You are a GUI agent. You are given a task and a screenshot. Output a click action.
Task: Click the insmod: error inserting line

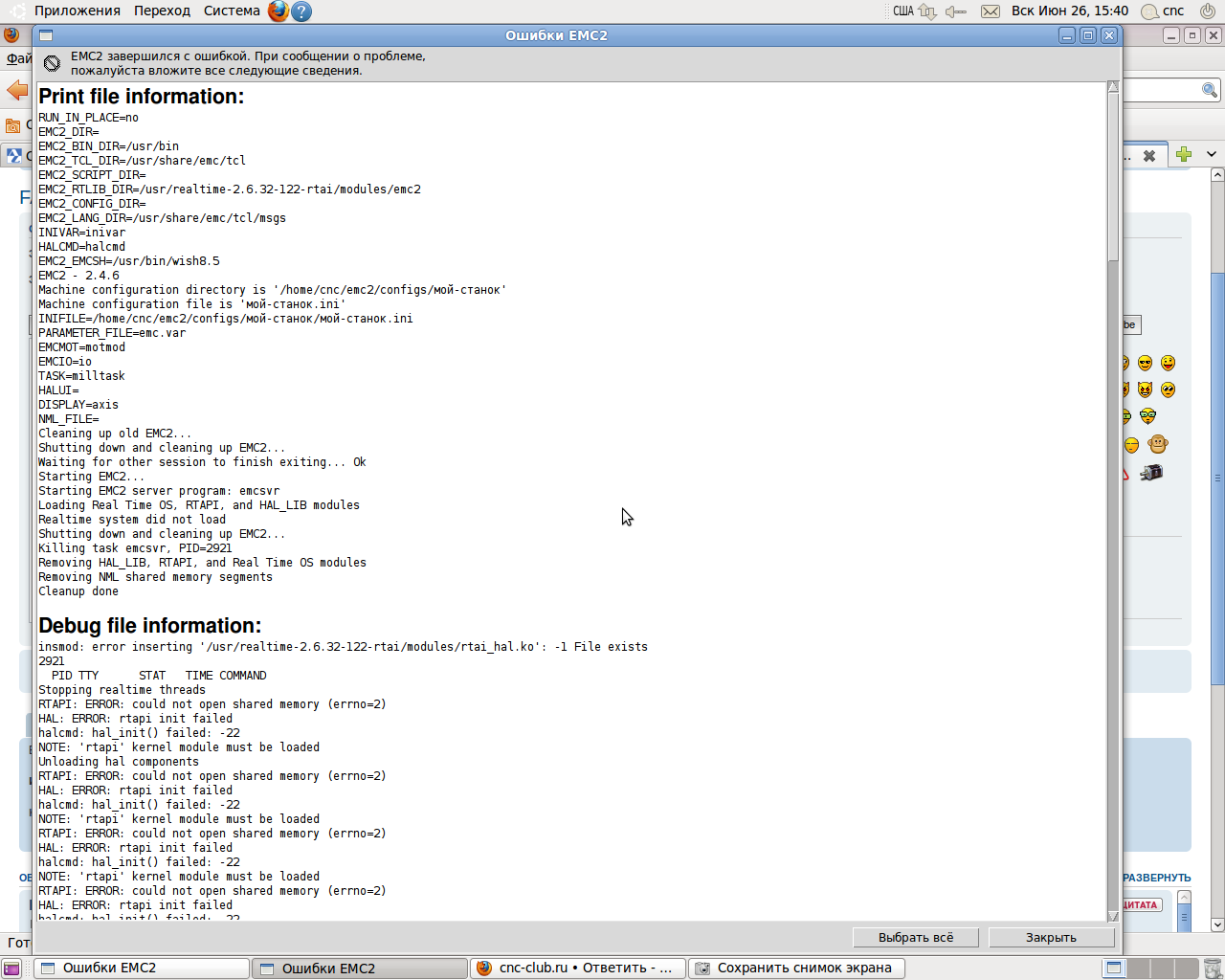tap(343, 647)
